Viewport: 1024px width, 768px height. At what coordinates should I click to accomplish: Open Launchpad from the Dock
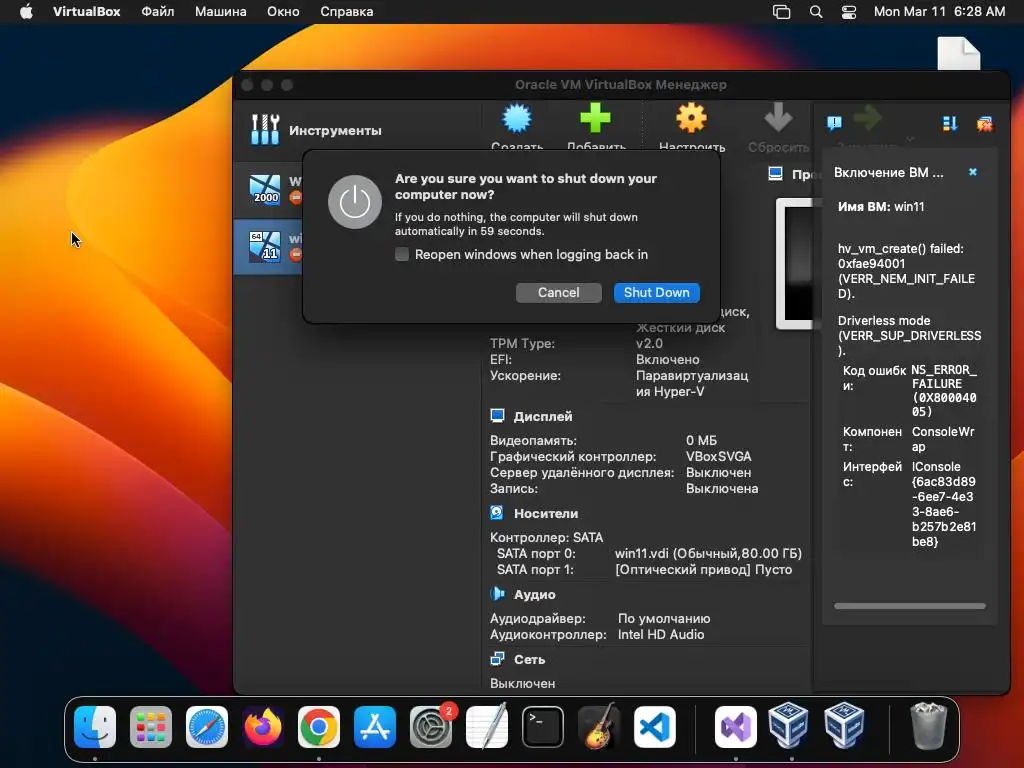click(151, 726)
